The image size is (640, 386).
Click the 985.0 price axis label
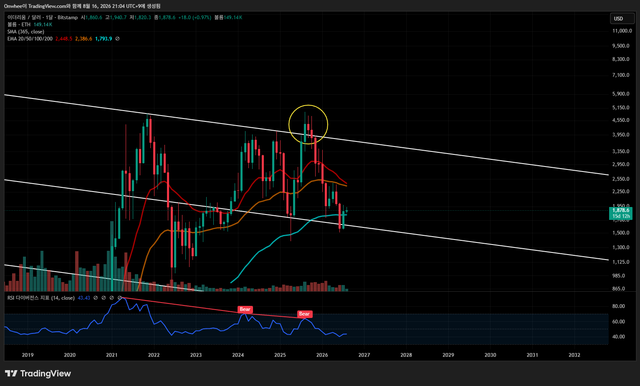(x=618, y=276)
